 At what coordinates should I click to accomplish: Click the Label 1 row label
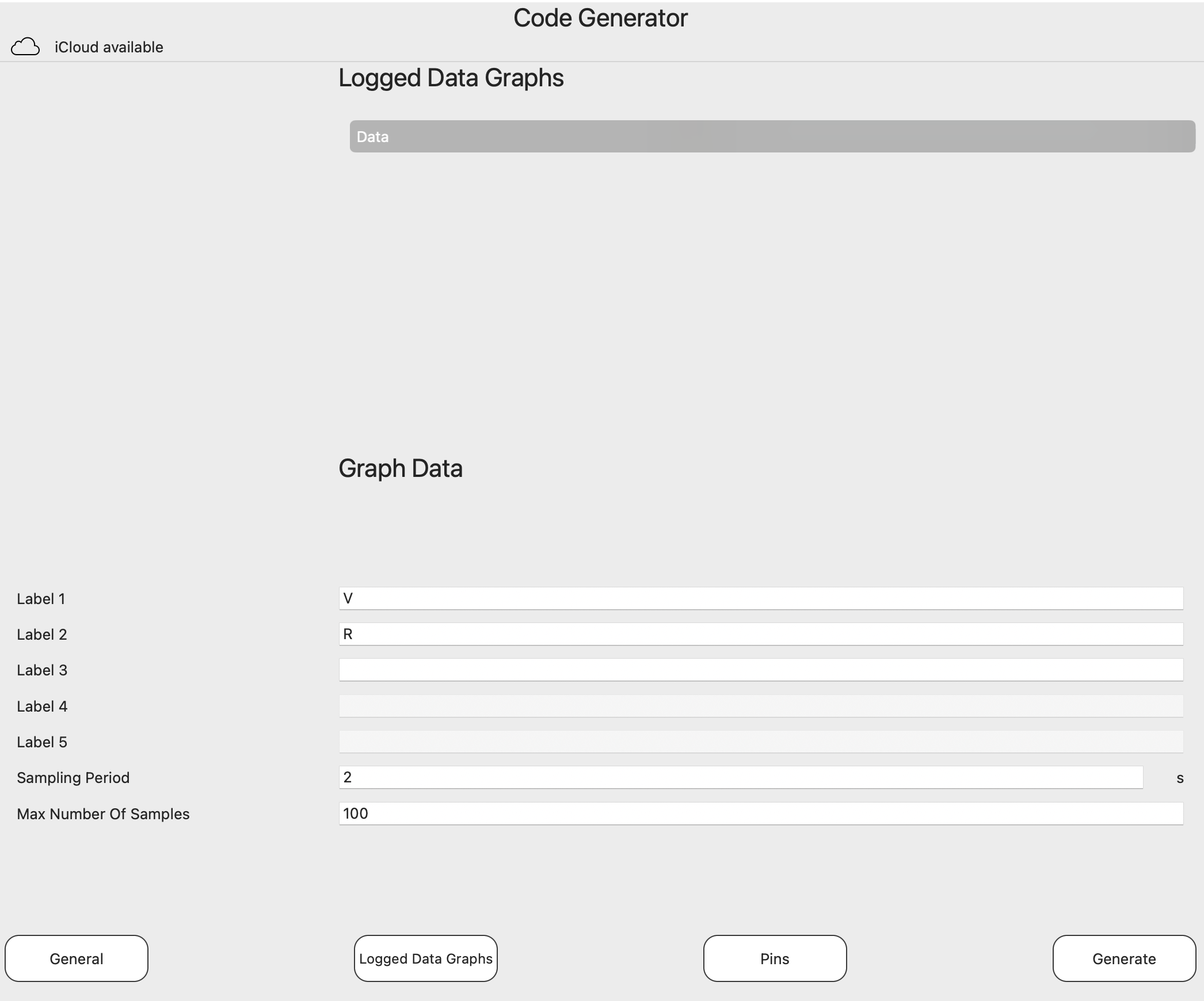41,598
